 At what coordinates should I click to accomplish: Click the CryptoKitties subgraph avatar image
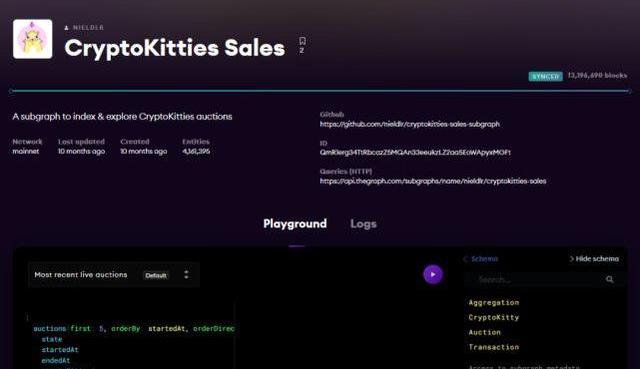pyautogui.click(x=33, y=39)
